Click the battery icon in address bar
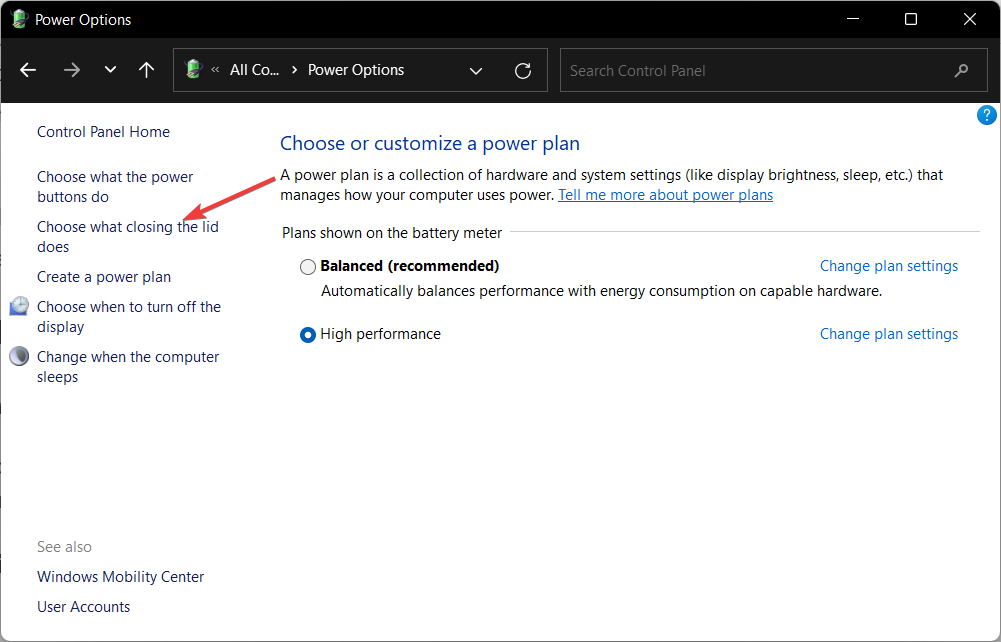The width and height of the screenshot is (1001, 642). point(194,70)
